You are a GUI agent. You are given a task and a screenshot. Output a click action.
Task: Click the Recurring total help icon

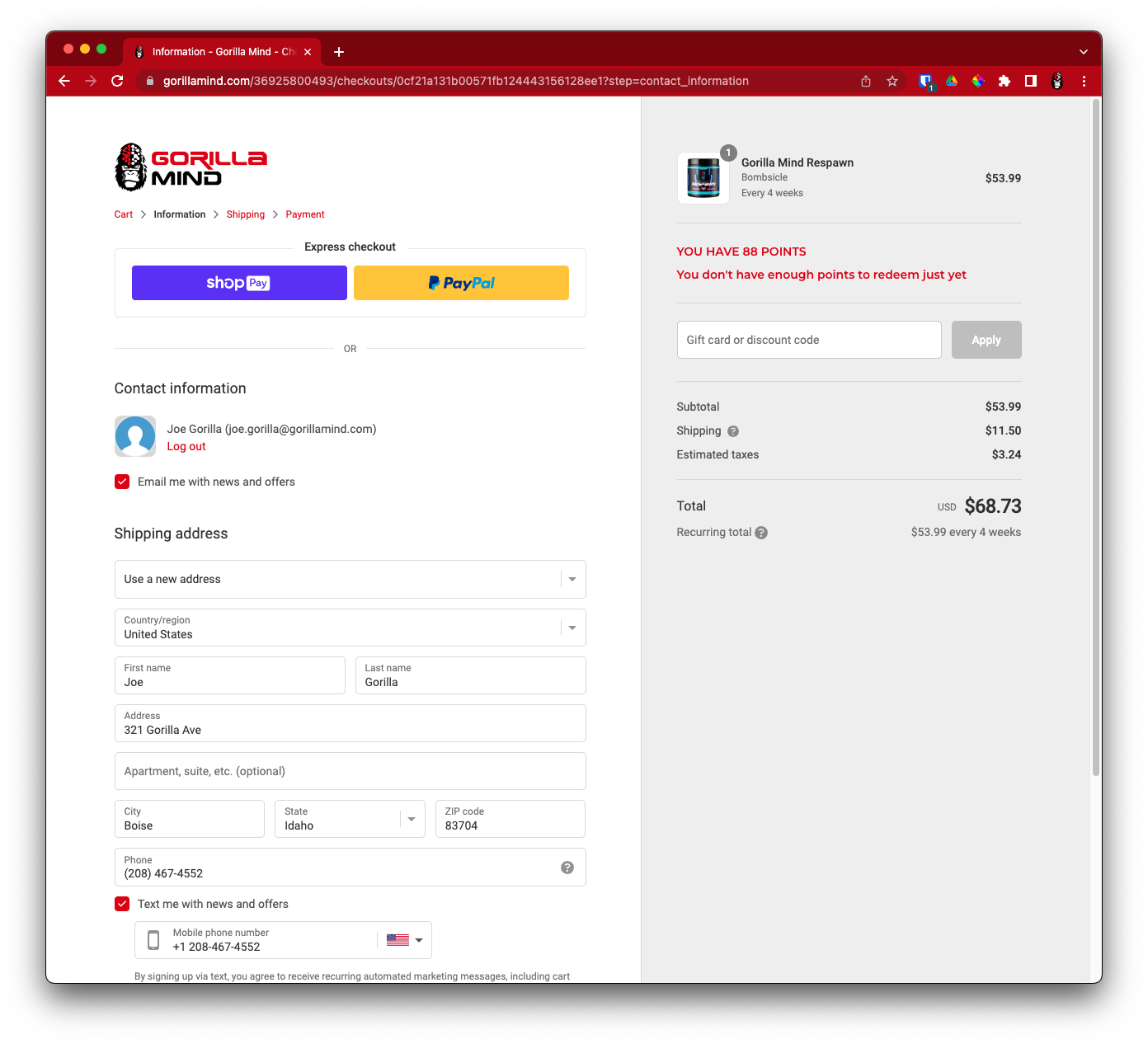point(761,533)
